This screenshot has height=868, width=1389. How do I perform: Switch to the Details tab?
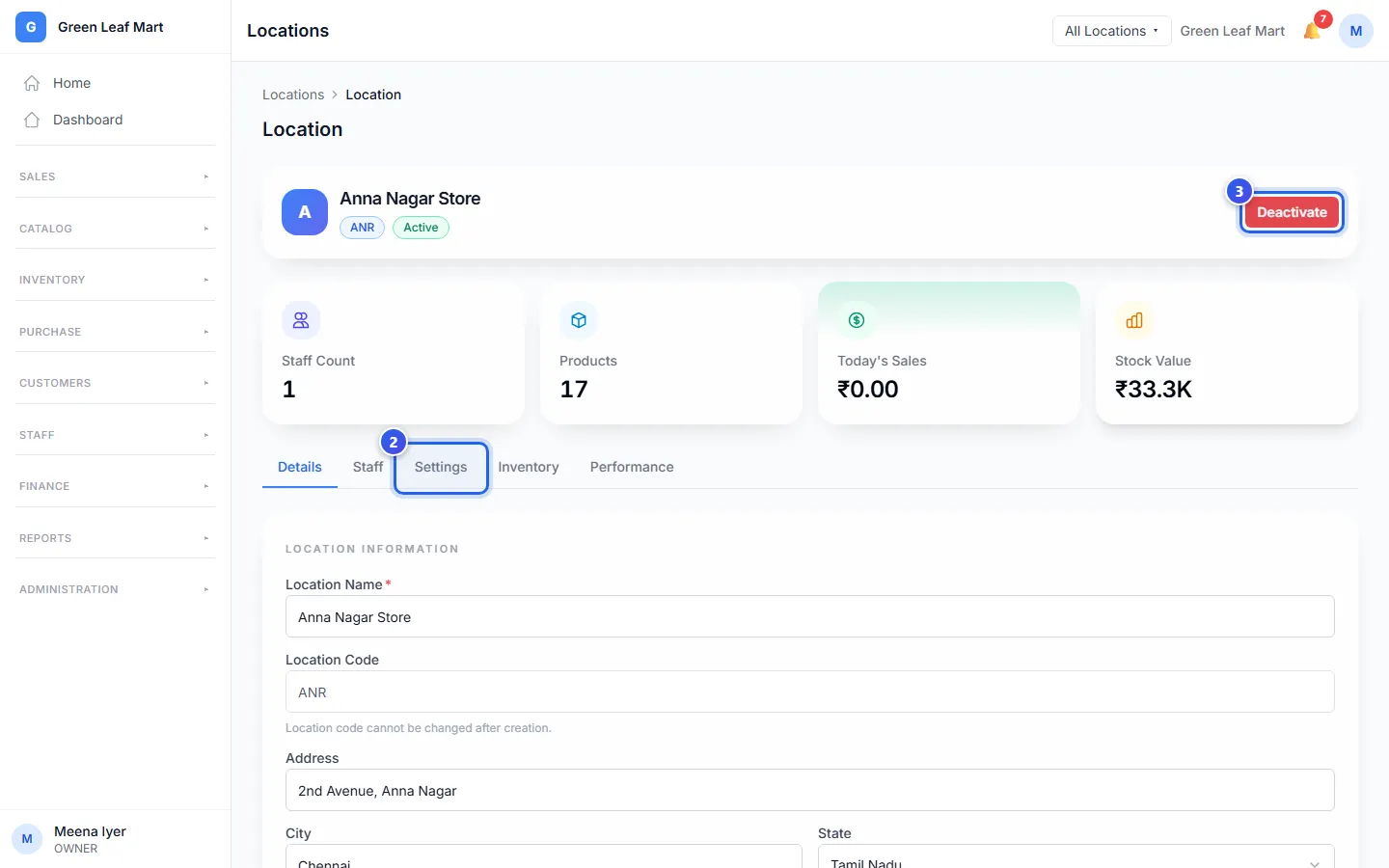[x=300, y=467]
